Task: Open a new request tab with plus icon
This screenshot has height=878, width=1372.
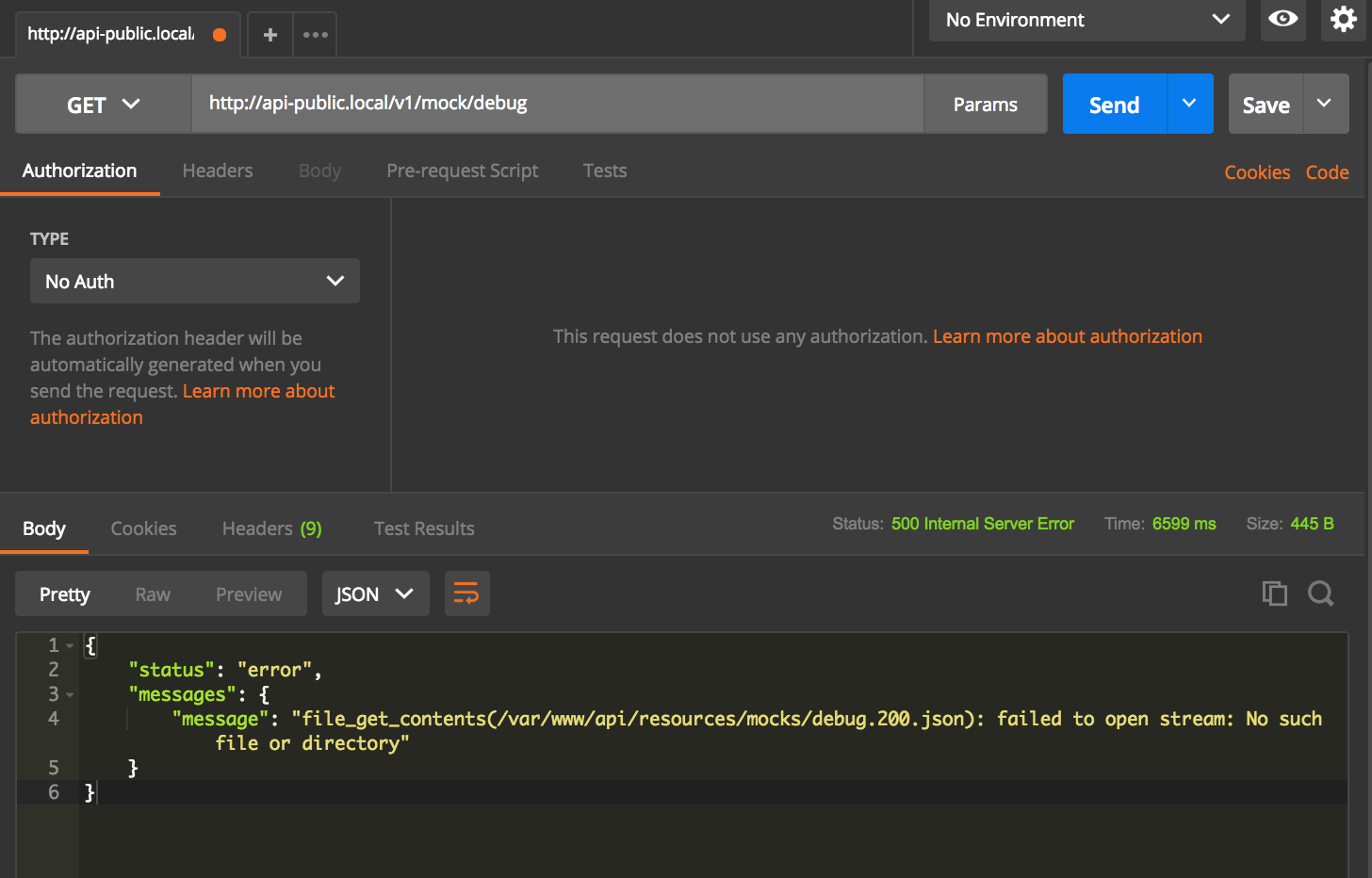Action: pos(270,35)
